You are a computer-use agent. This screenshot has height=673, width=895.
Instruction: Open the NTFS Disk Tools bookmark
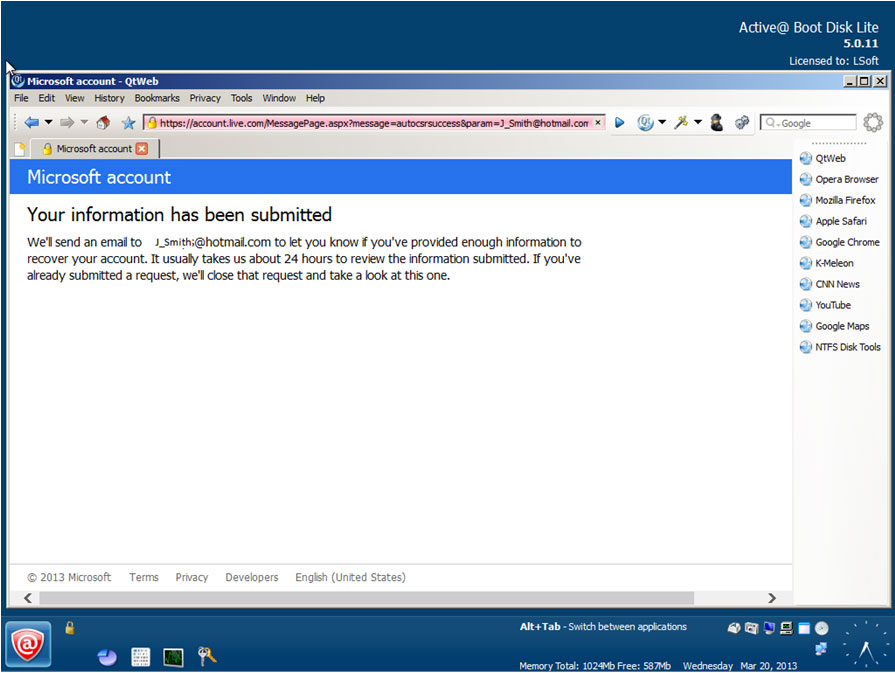(840, 347)
